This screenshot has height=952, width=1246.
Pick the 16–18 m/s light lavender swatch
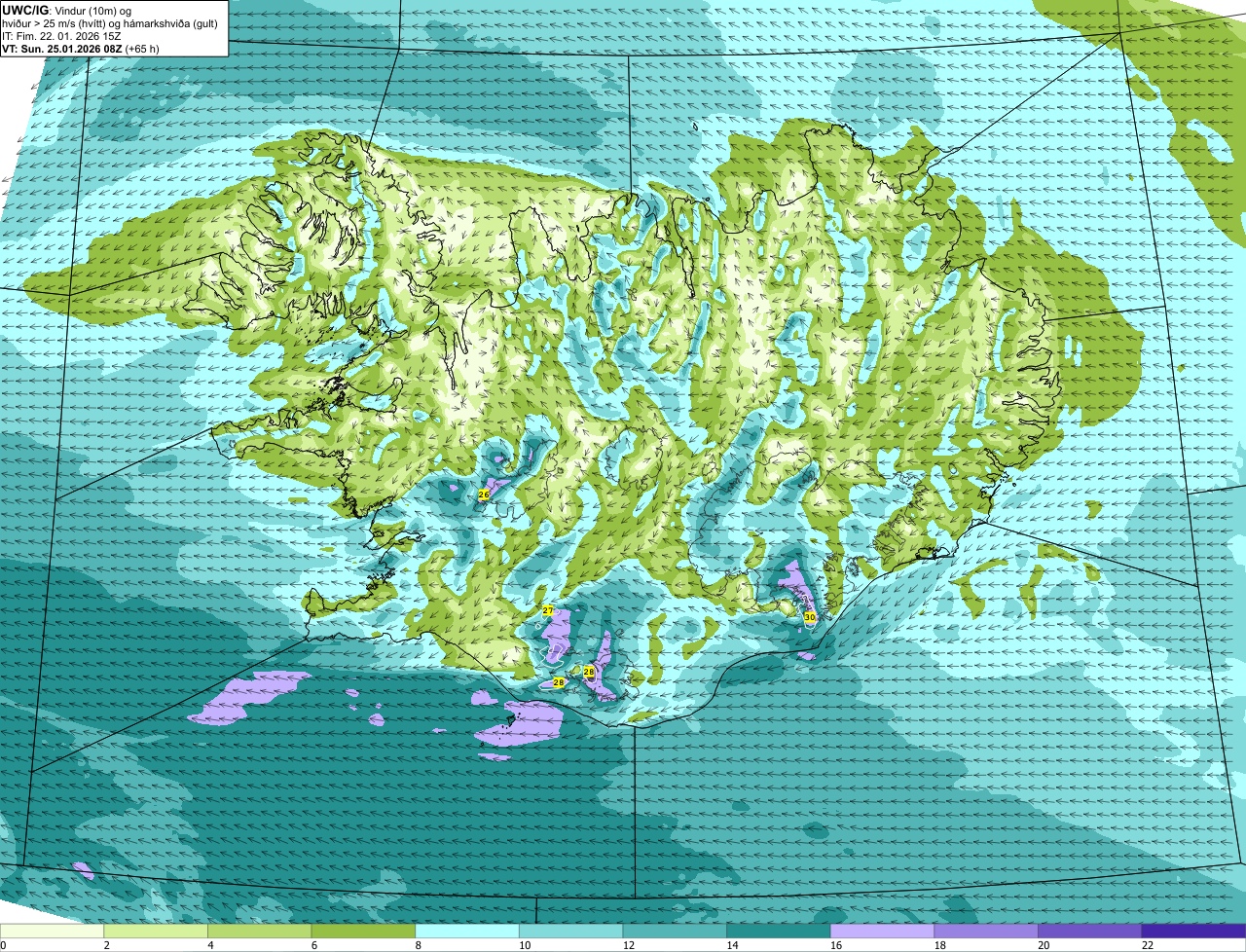coord(882,932)
